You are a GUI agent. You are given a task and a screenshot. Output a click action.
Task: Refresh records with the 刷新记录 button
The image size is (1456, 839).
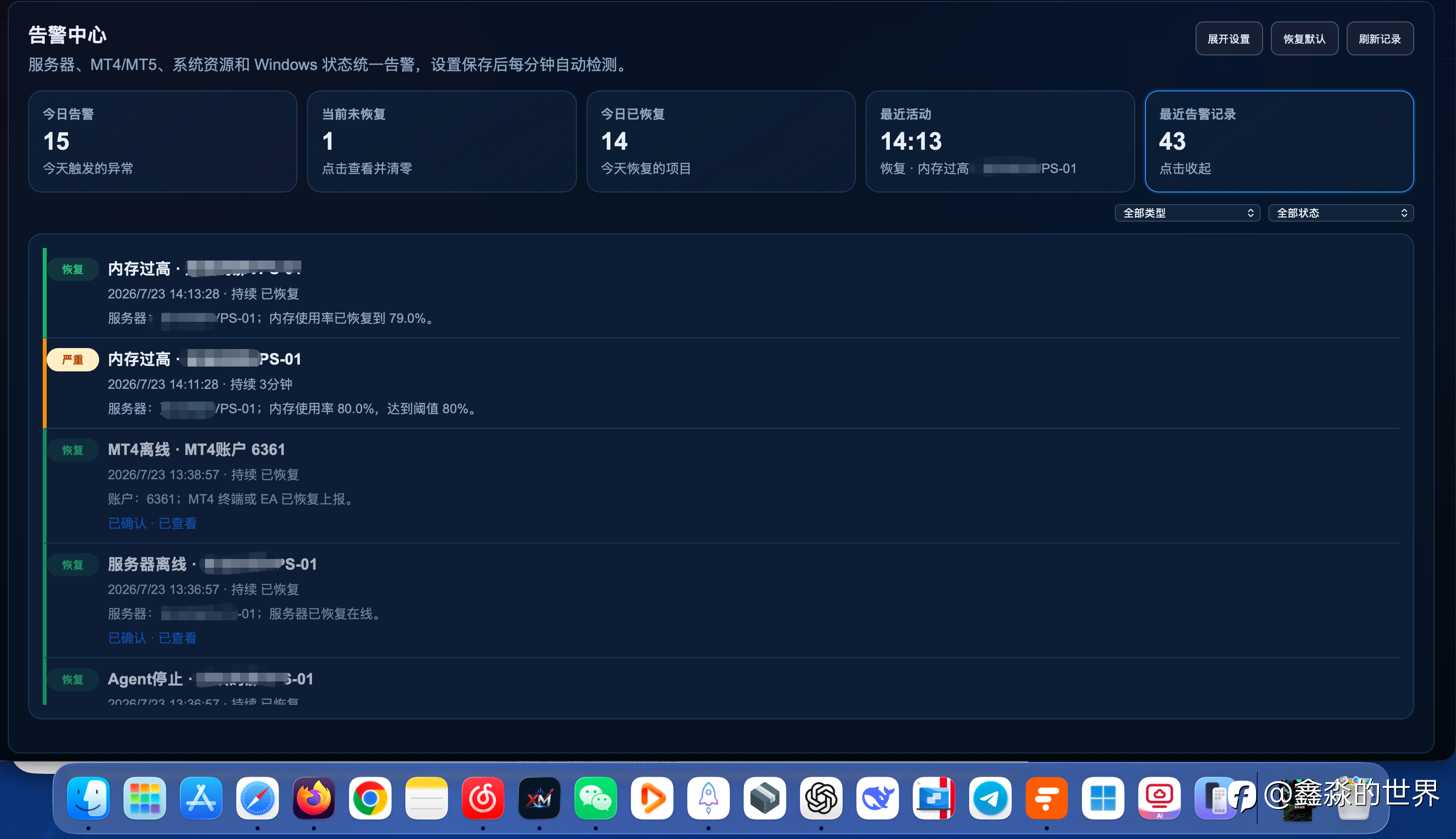point(1380,38)
